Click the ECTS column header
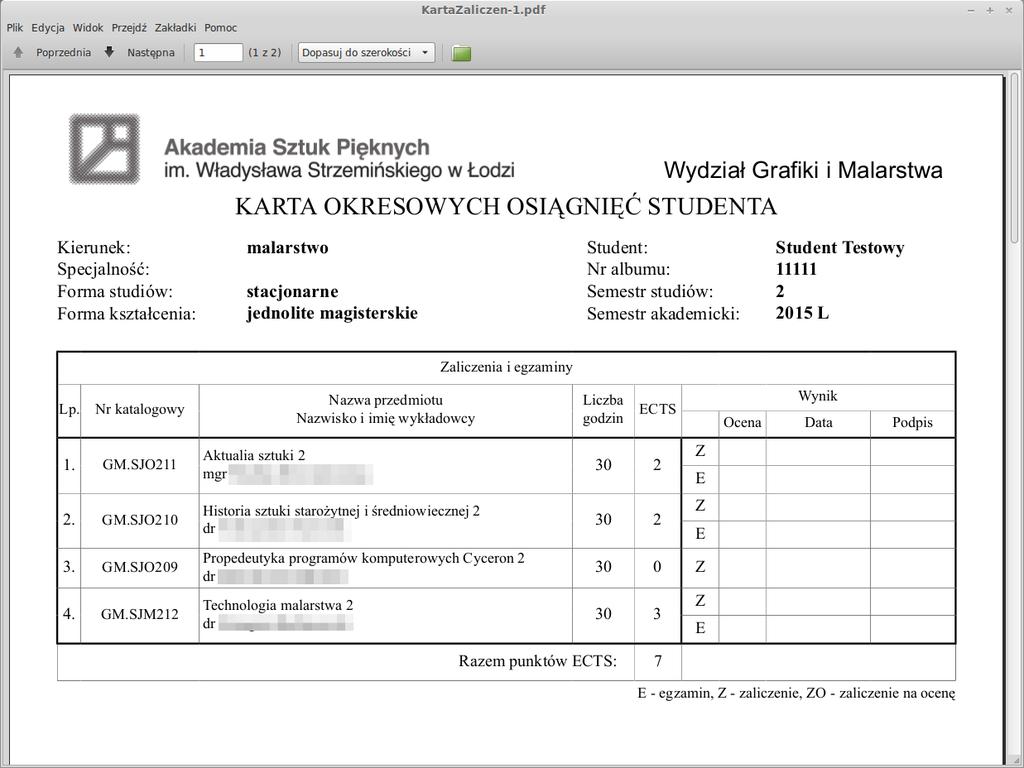 tap(658, 409)
